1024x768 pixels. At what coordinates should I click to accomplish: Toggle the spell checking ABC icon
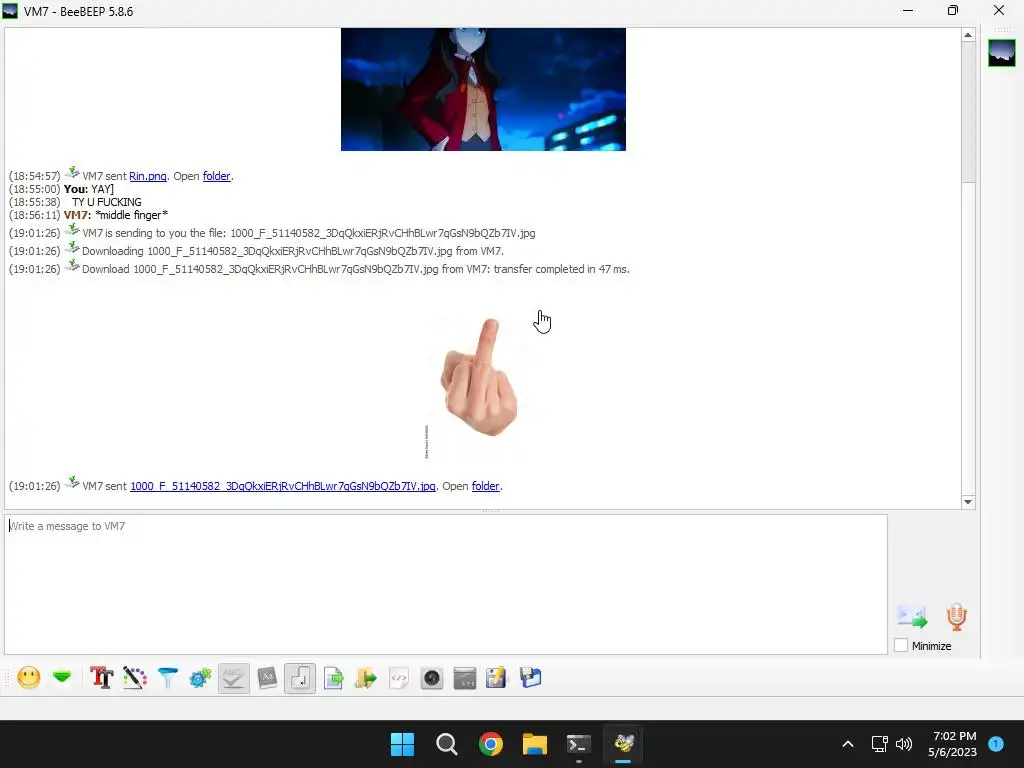click(234, 678)
